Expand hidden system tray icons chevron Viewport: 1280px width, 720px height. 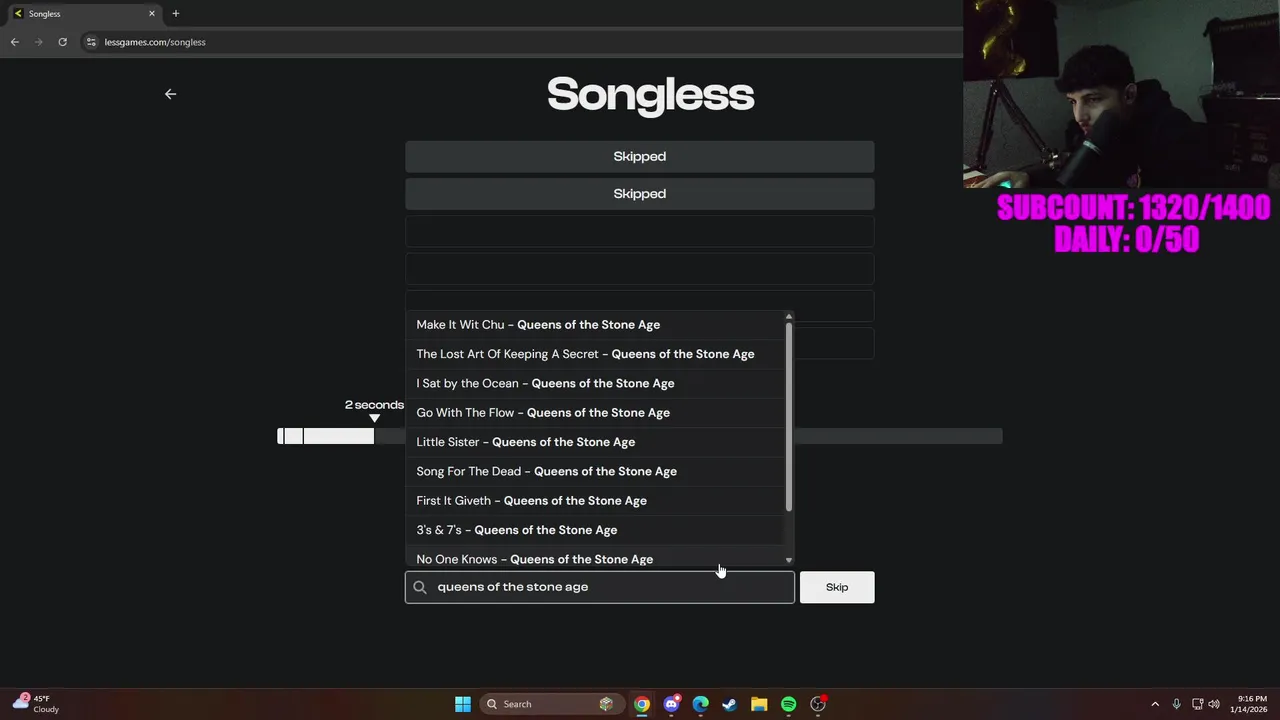(1155, 704)
